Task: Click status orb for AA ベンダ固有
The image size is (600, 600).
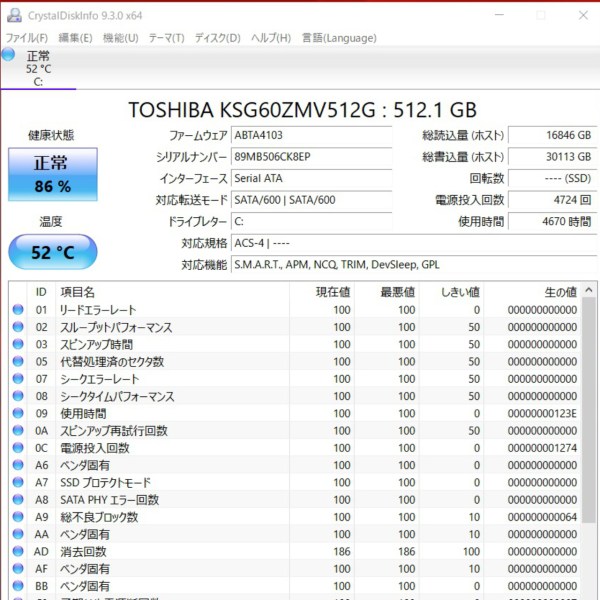Action: click(18, 534)
